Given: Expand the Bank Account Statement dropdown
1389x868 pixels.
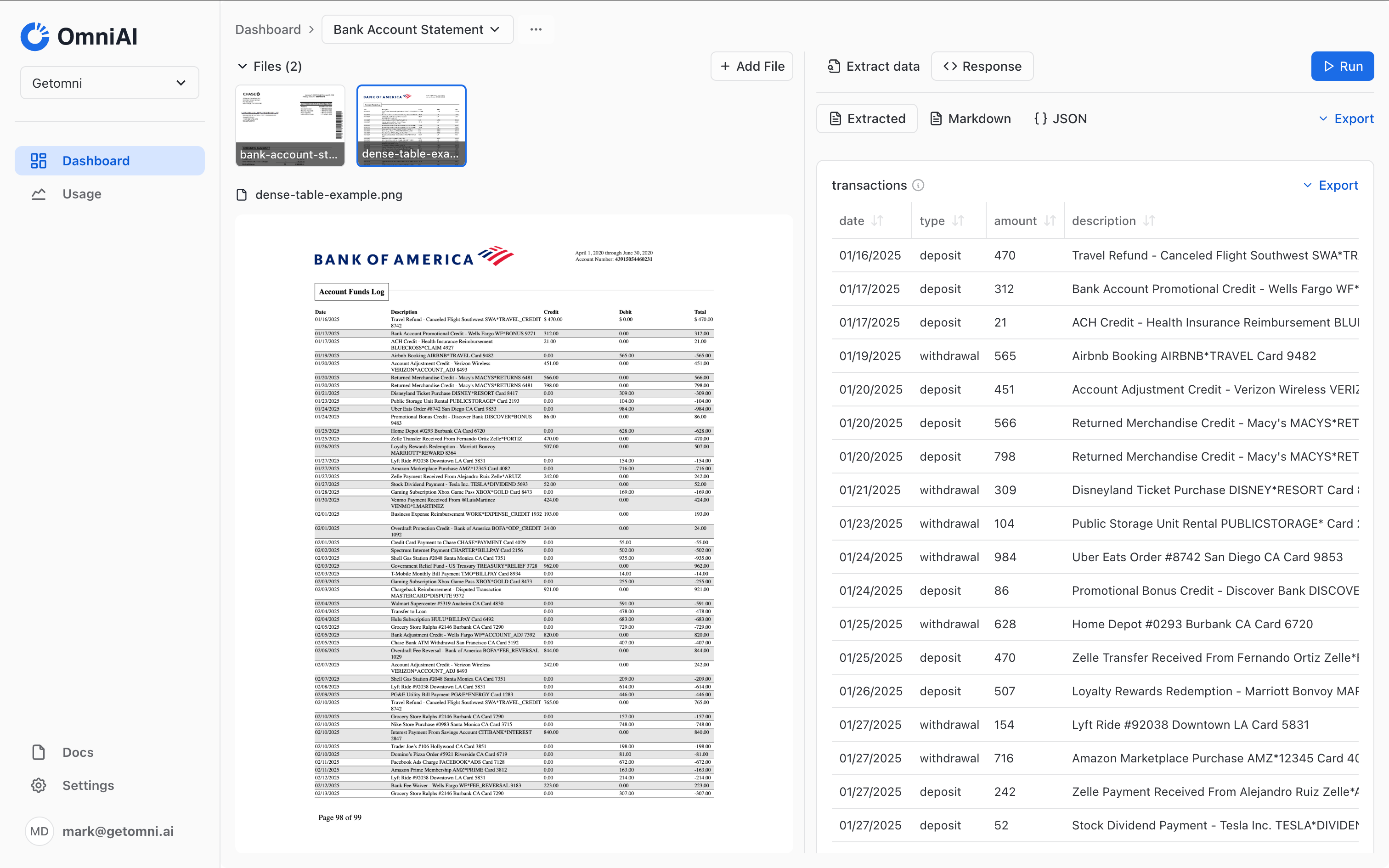Looking at the screenshot, I should (x=417, y=29).
